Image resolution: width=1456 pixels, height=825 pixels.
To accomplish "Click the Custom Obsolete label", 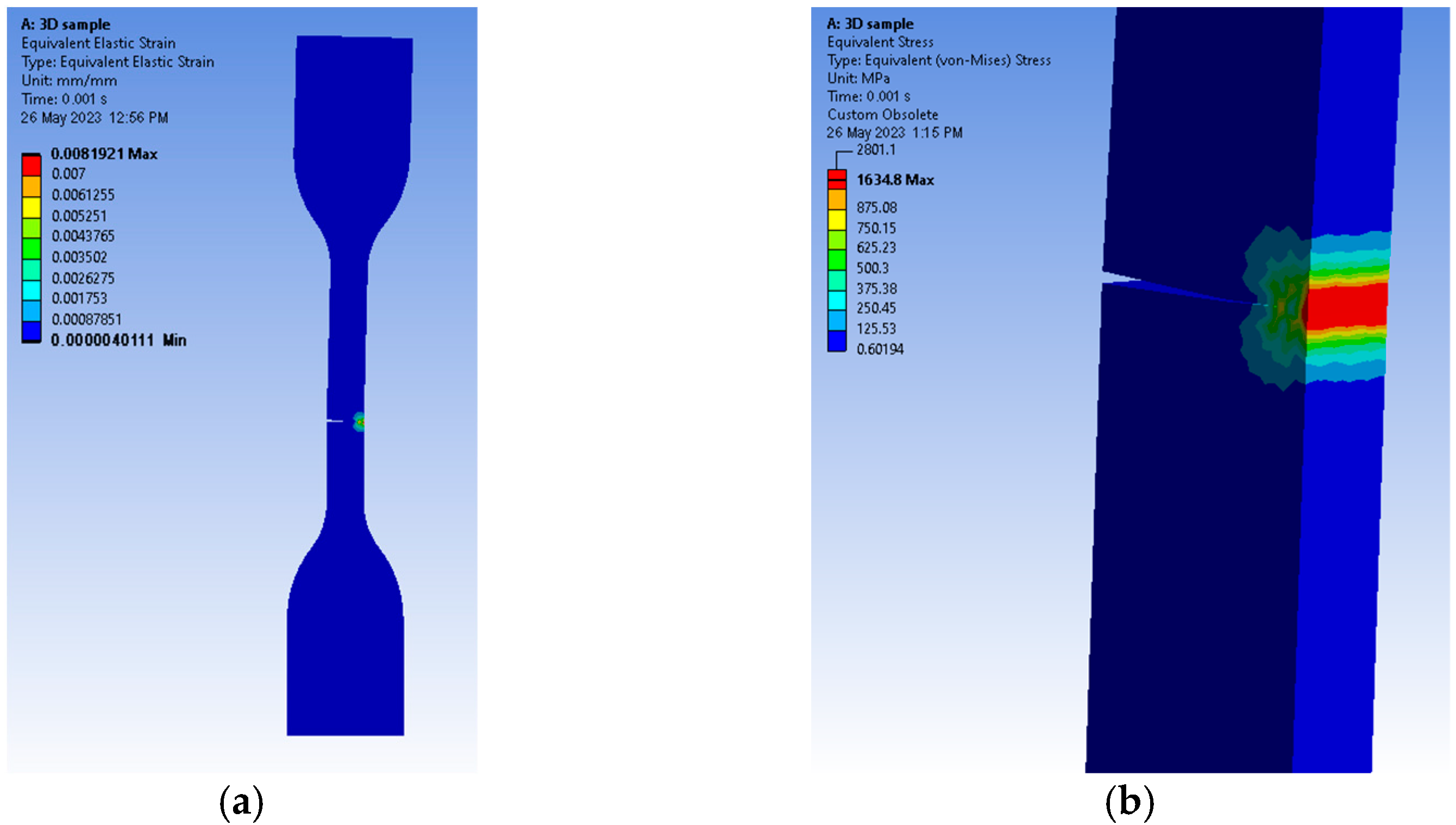I will tap(882, 115).
